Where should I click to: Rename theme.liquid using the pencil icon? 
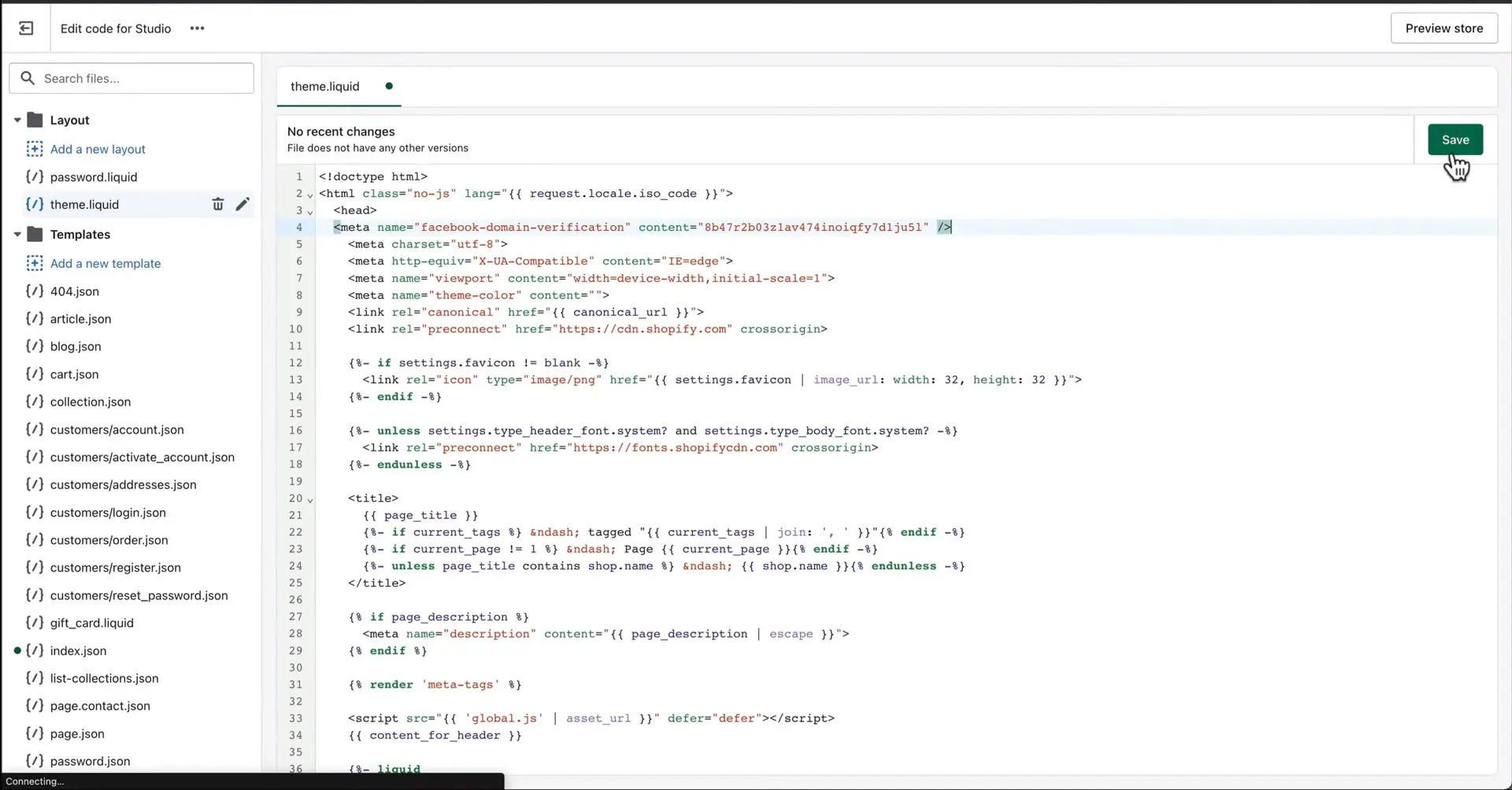point(243,205)
